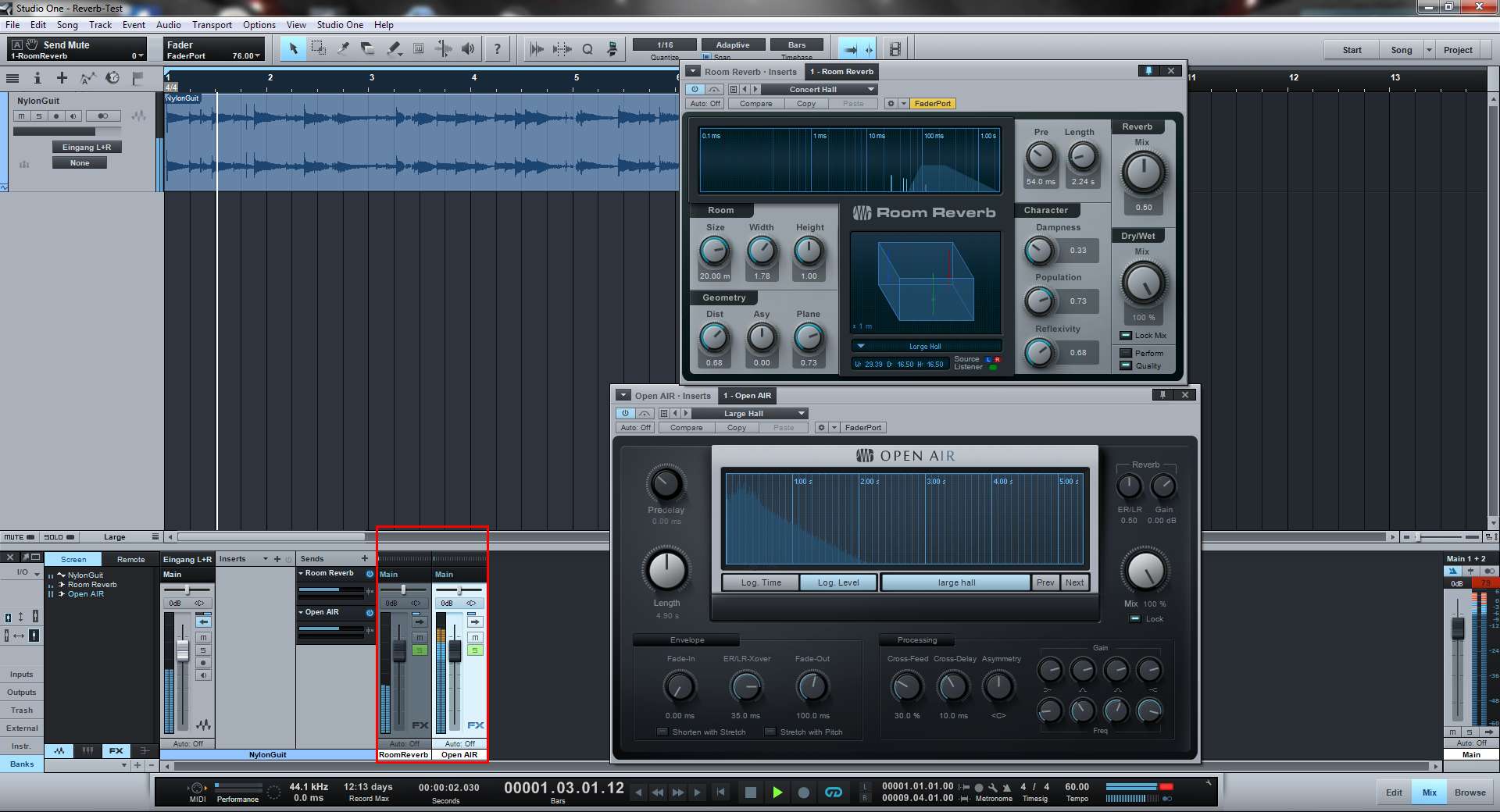Open the track list icon
The image size is (1500, 812).
coord(12,78)
